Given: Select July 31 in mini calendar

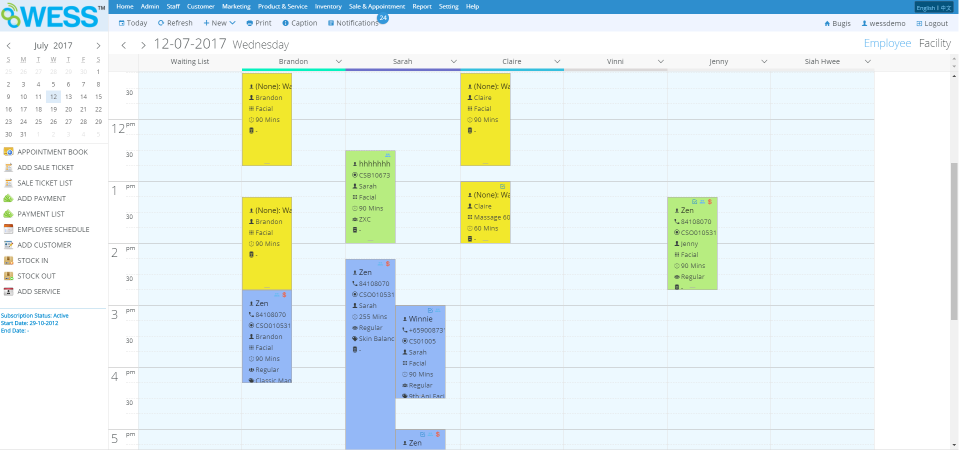Looking at the screenshot, I should 23,135.
